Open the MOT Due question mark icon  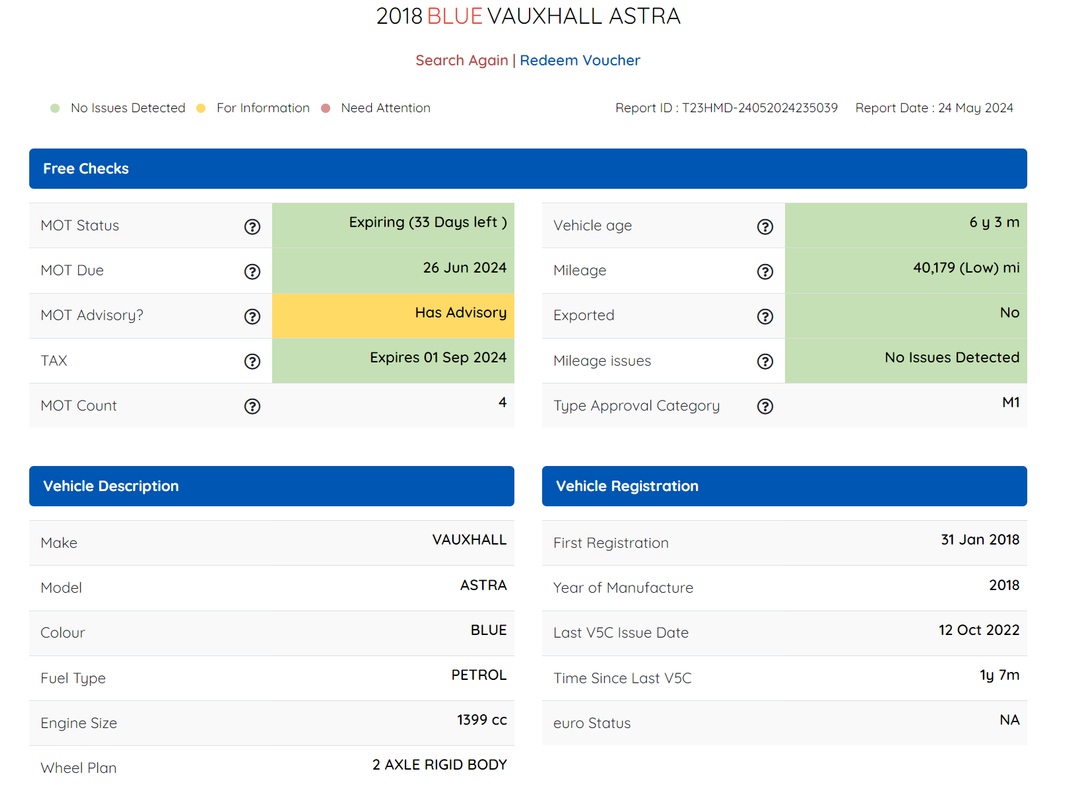tap(253, 272)
